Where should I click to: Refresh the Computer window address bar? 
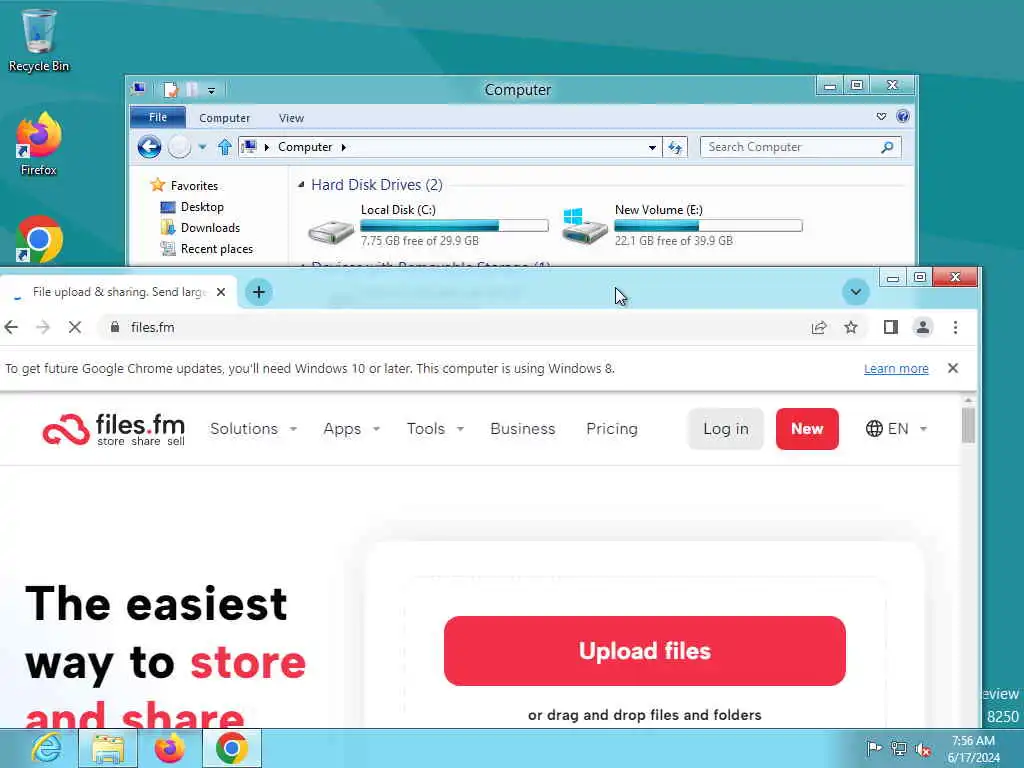pyautogui.click(x=675, y=148)
